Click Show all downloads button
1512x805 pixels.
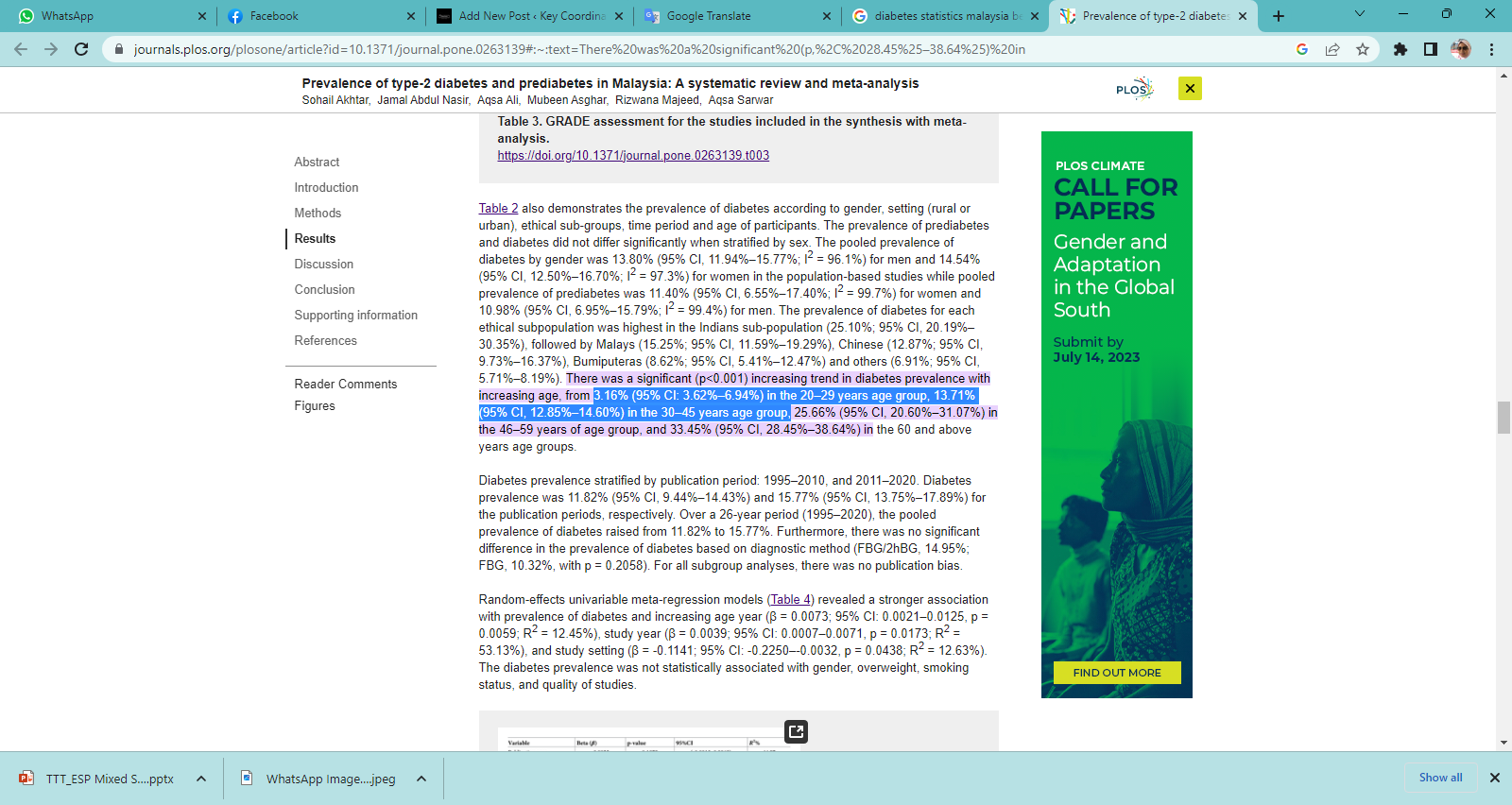1440,778
